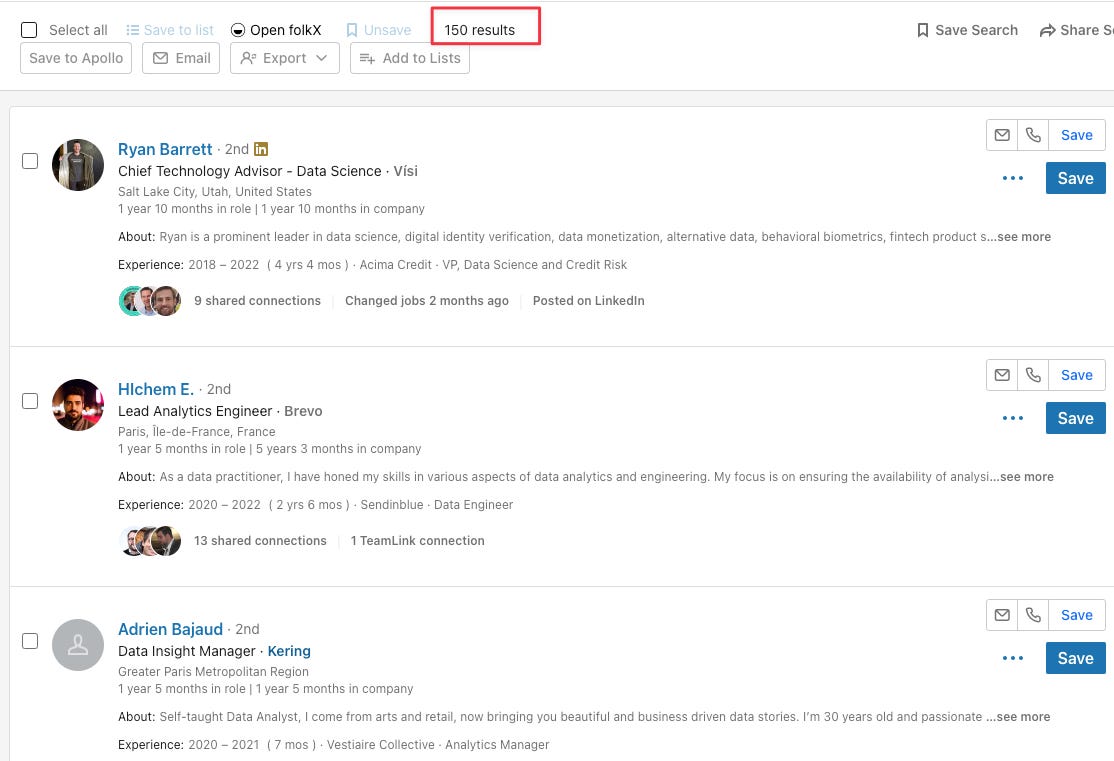1114x761 pixels.
Task: Click 9 shared connections link
Action: [x=258, y=301]
